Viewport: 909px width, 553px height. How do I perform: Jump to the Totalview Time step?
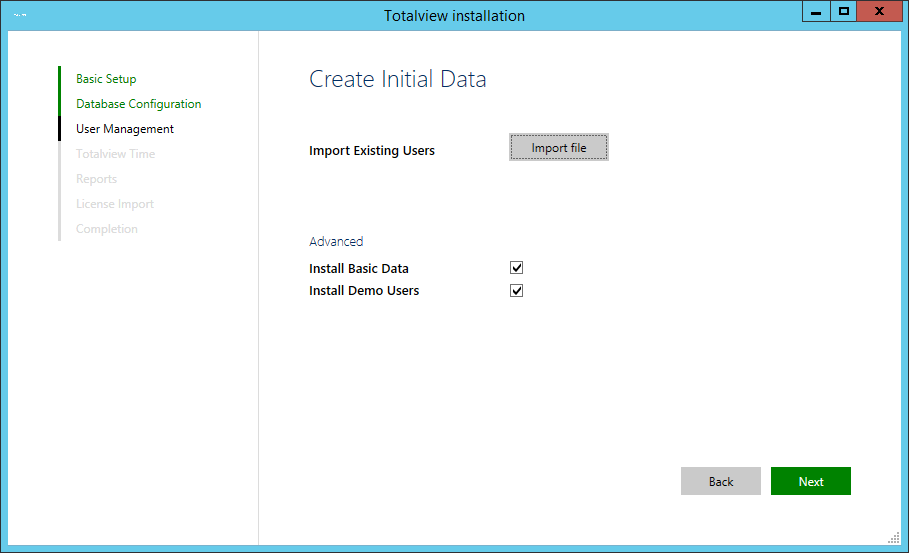pyautogui.click(x=115, y=154)
